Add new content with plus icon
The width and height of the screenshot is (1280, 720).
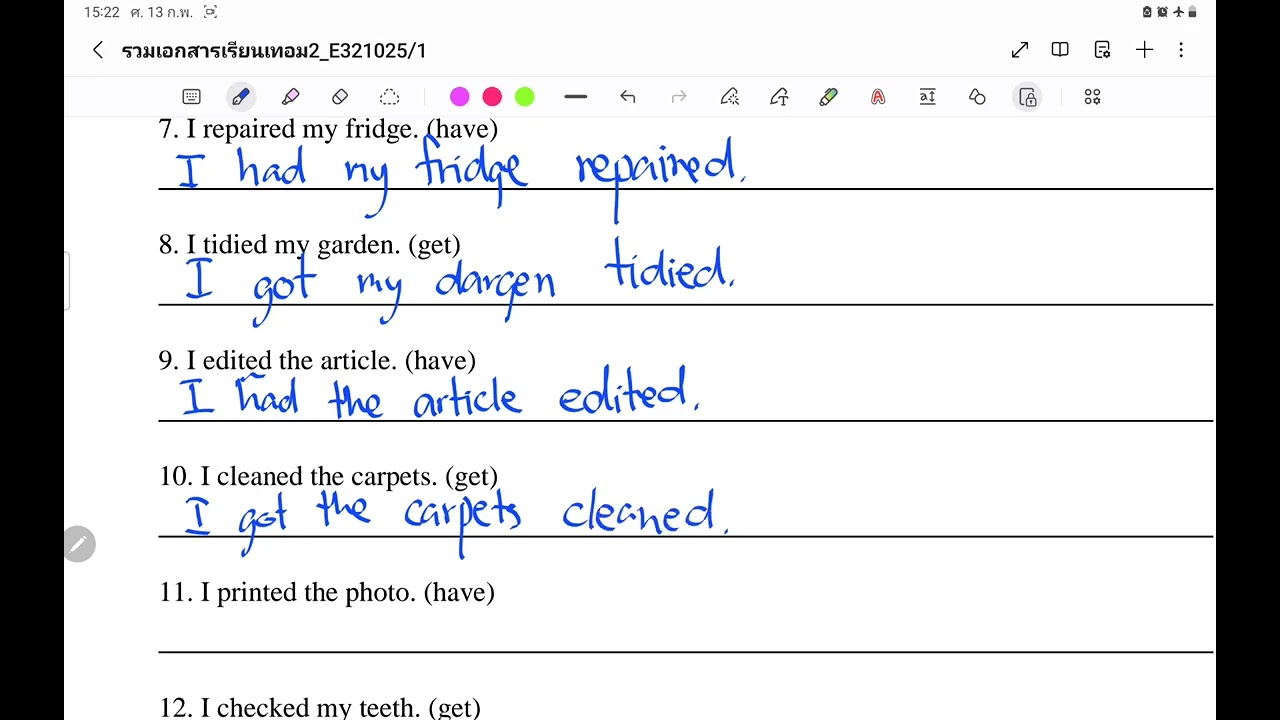point(1144,50)
